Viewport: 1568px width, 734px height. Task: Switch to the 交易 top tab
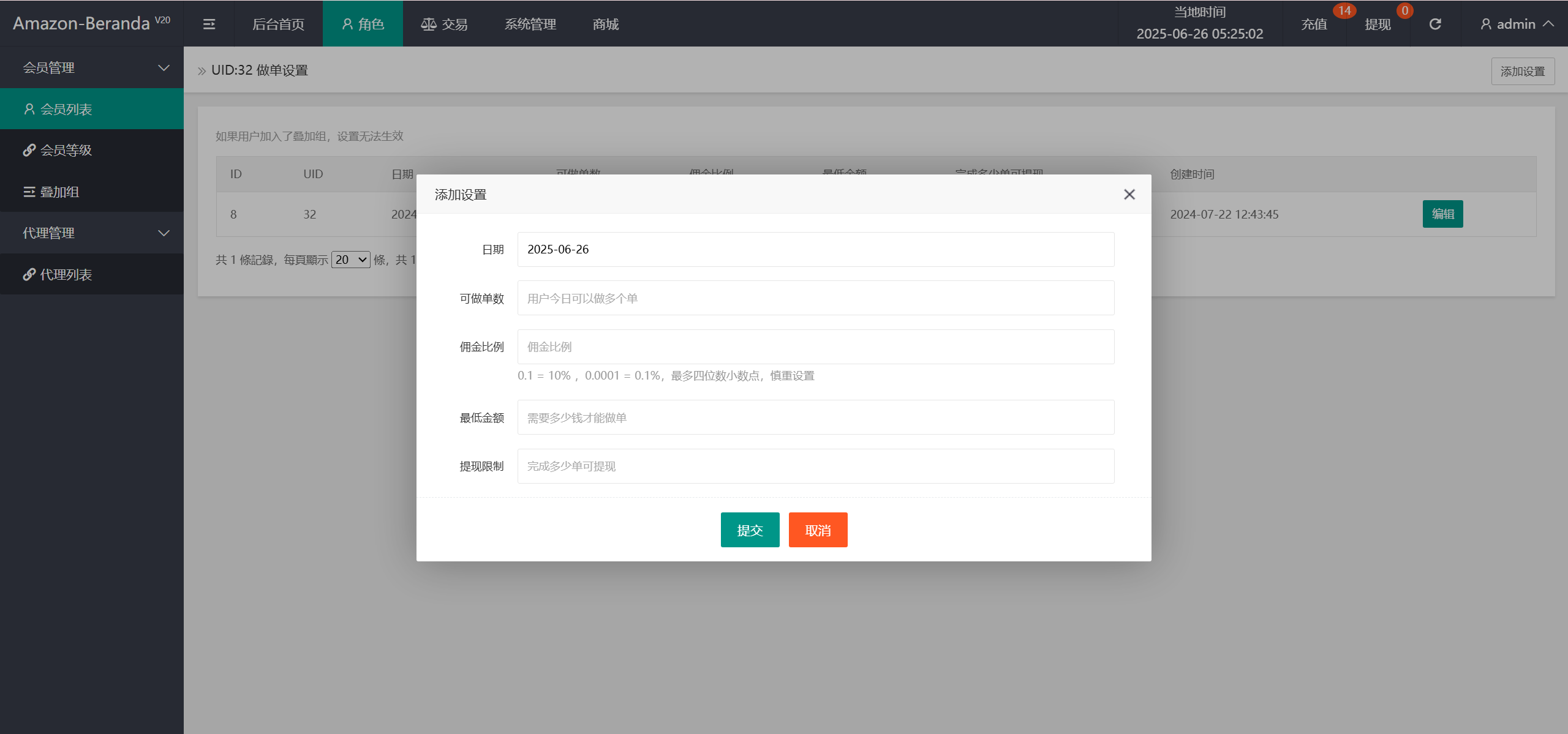click(x=445, y=24)
